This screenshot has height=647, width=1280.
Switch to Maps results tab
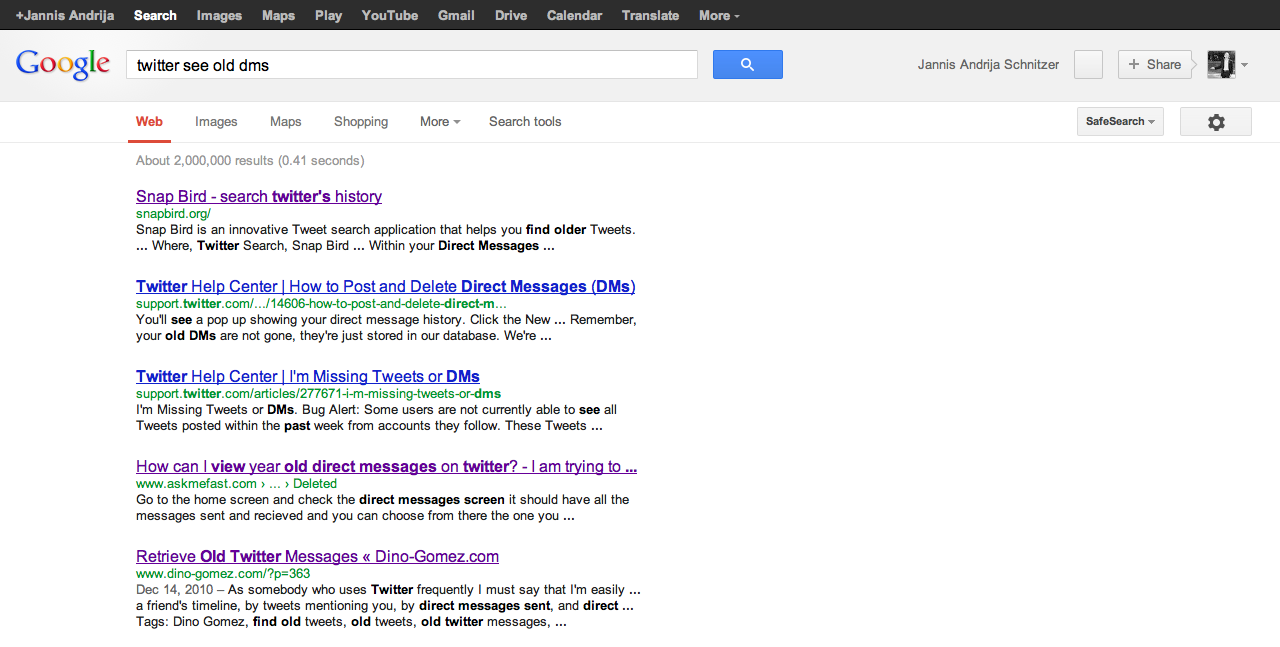(285, 122)
